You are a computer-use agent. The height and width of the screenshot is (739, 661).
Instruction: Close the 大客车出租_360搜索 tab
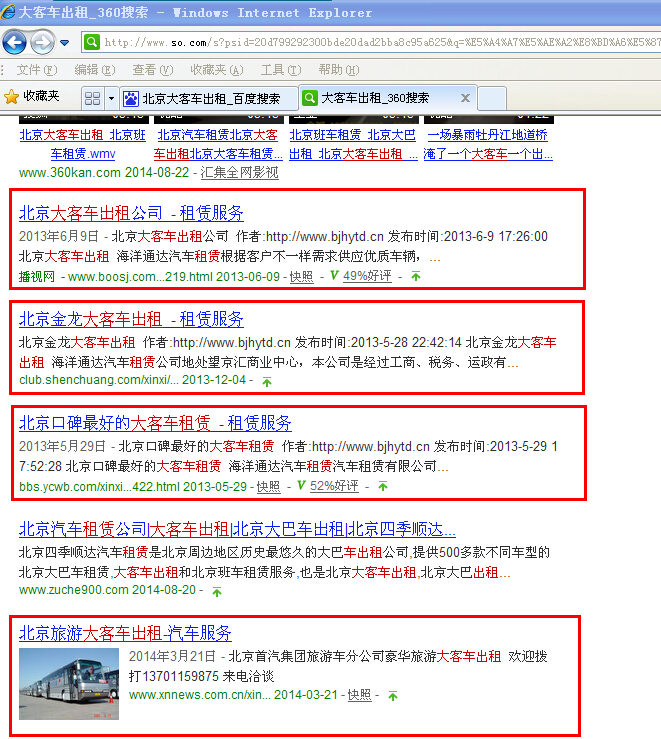click(x=465, y=98)
